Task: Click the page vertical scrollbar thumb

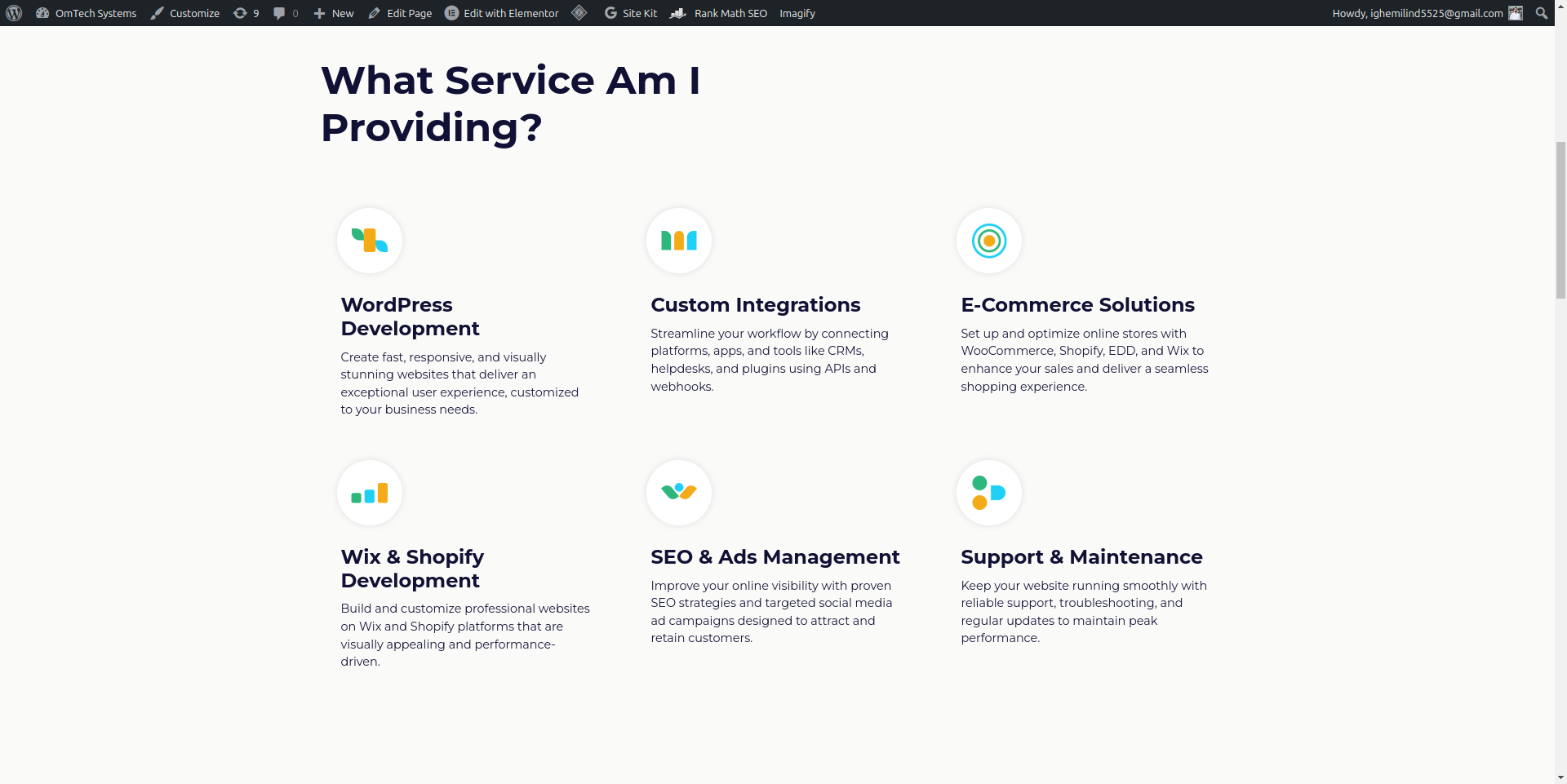Action: click(1560, 219)
